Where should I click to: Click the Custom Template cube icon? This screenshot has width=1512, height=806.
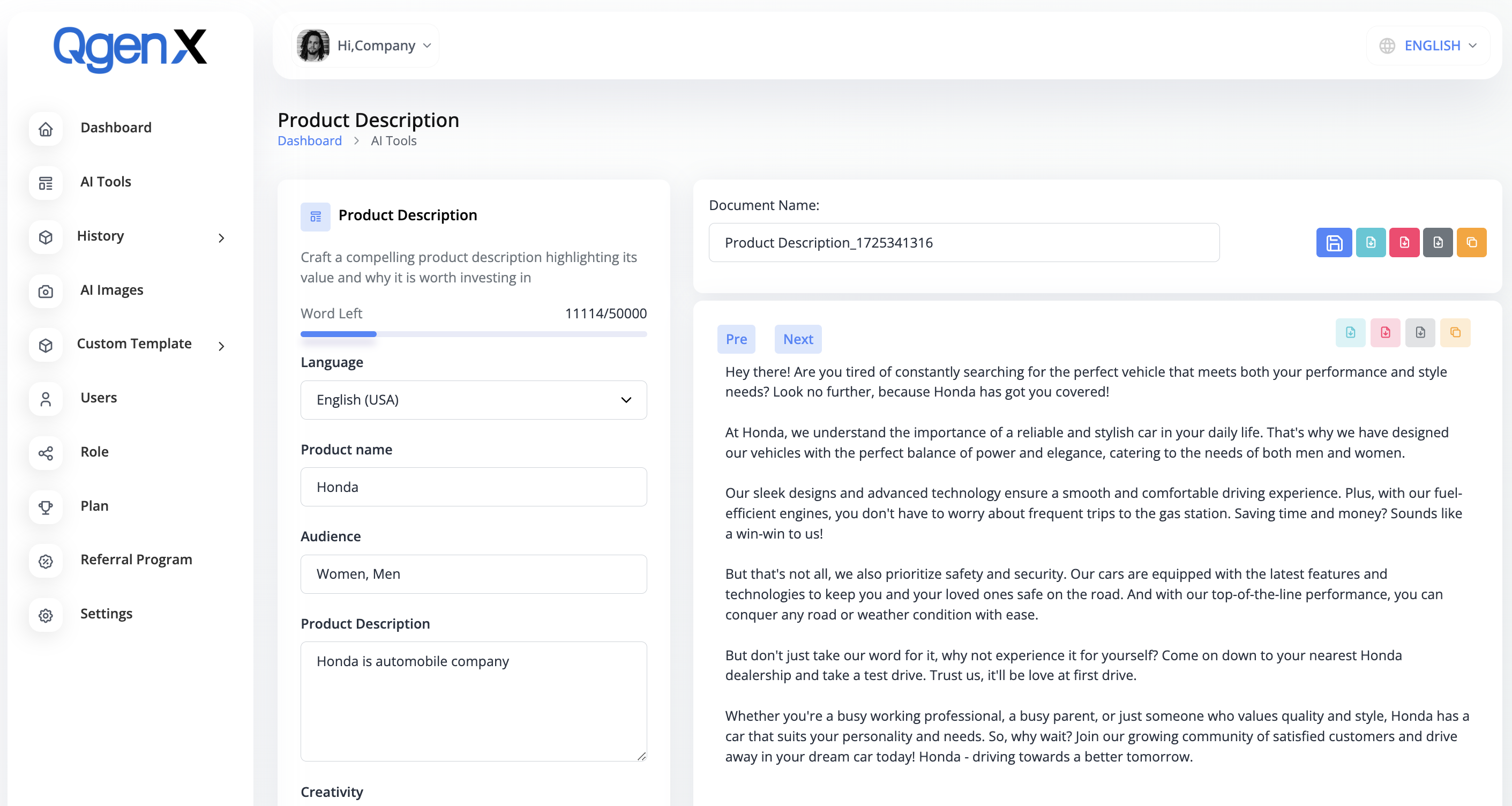(x=46, y=345)
